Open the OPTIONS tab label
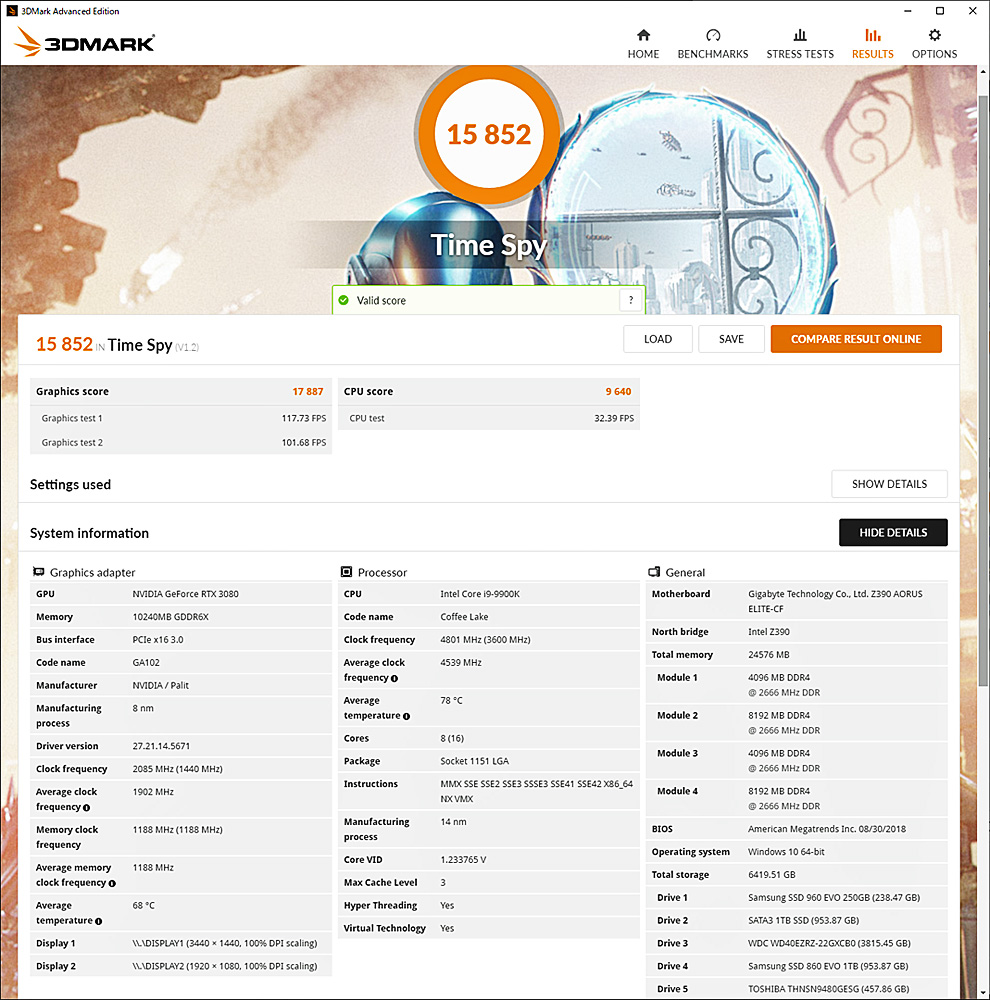The image size is (990, 1000). [935, 54]
